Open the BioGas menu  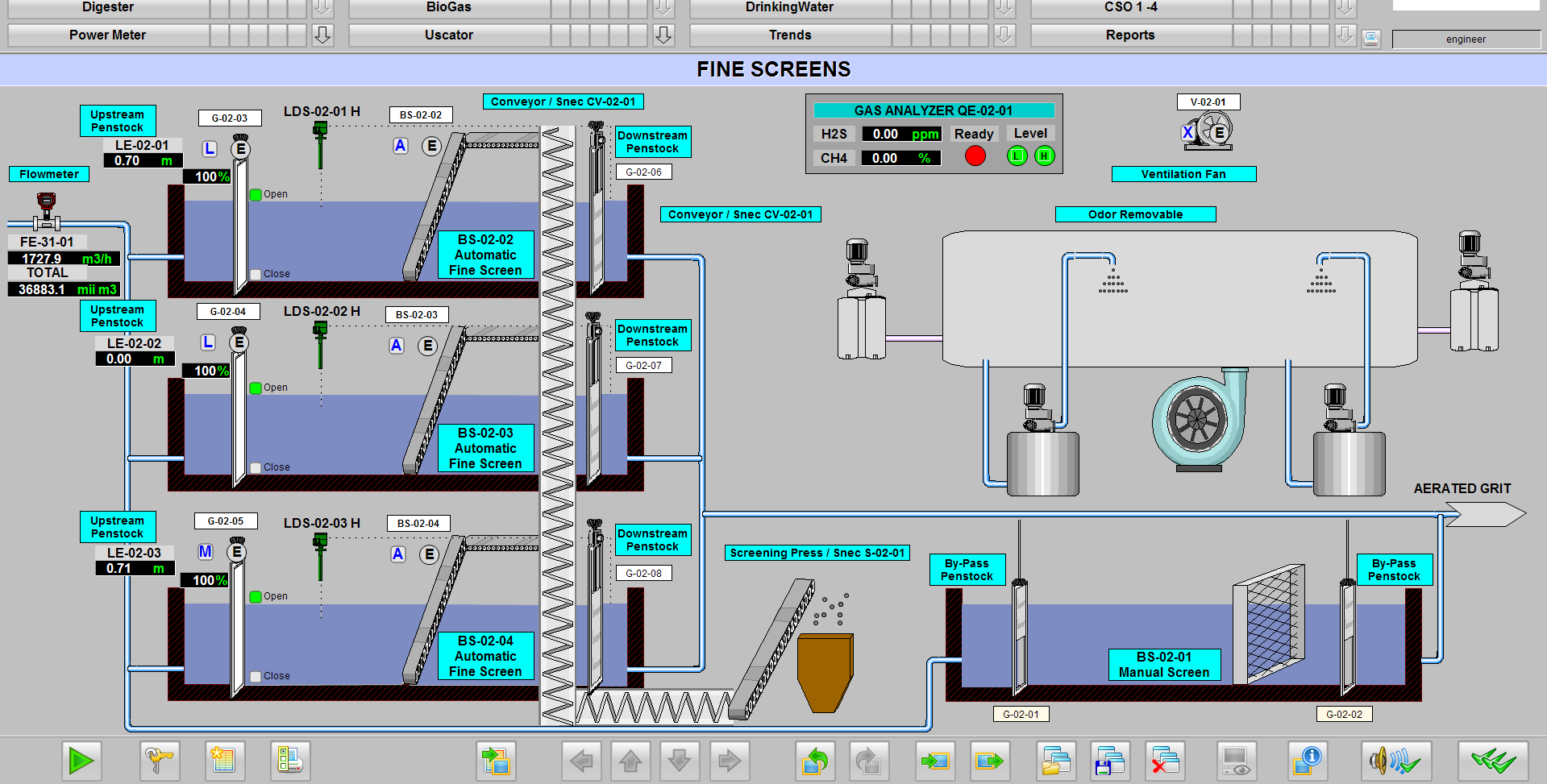(x=448, y=7)
